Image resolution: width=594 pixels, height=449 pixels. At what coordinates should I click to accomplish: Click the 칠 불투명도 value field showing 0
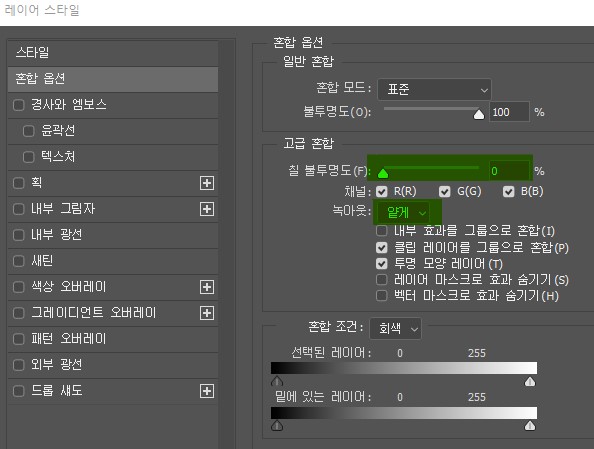click(509, 171)
